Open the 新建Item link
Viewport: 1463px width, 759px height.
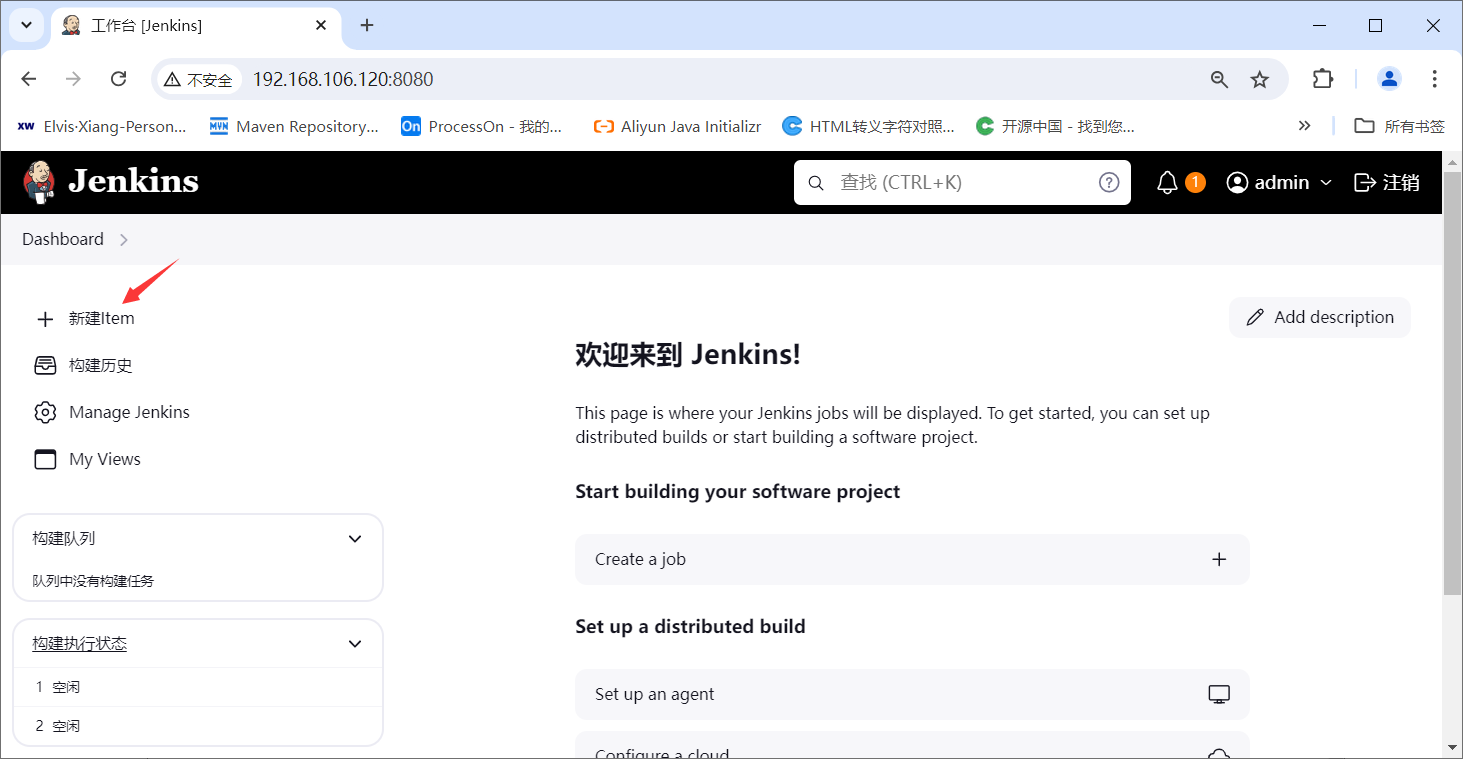(x=101, y=318)
